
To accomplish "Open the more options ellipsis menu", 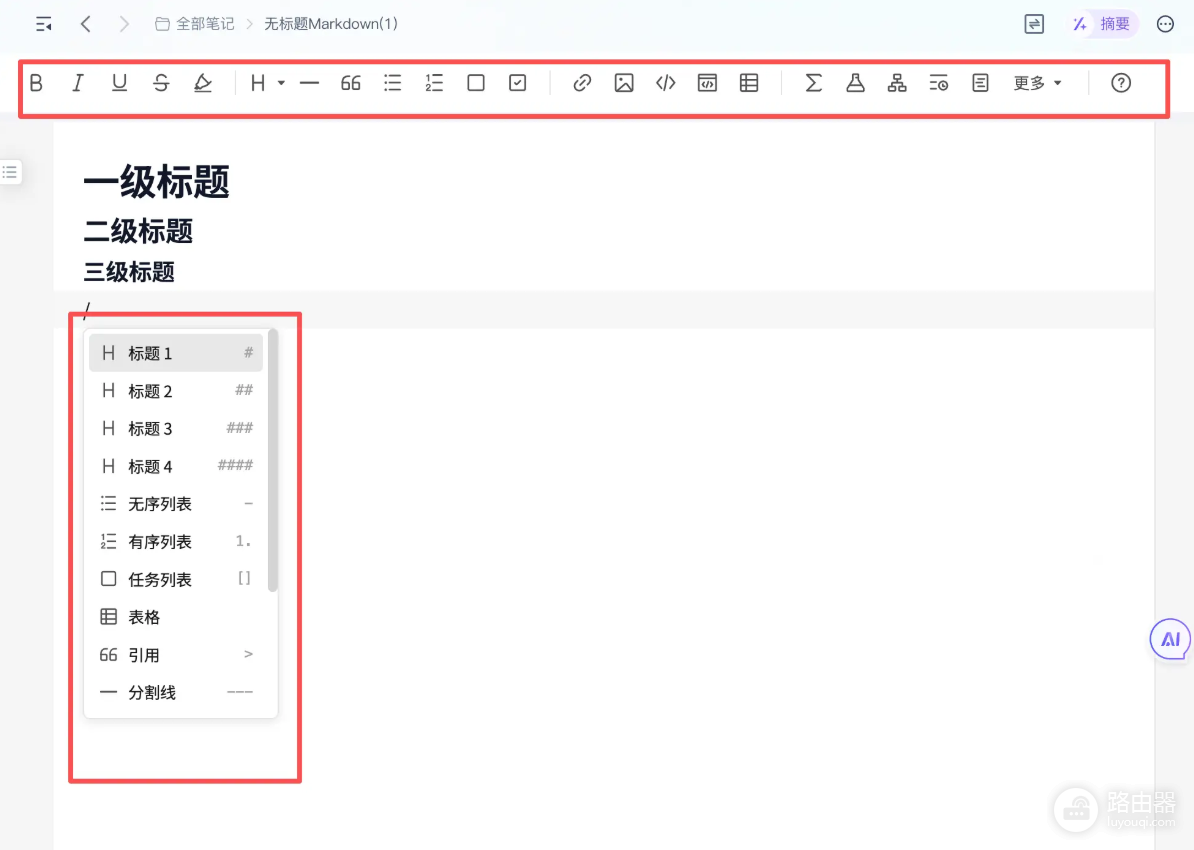I will (x=1165, y=24).
